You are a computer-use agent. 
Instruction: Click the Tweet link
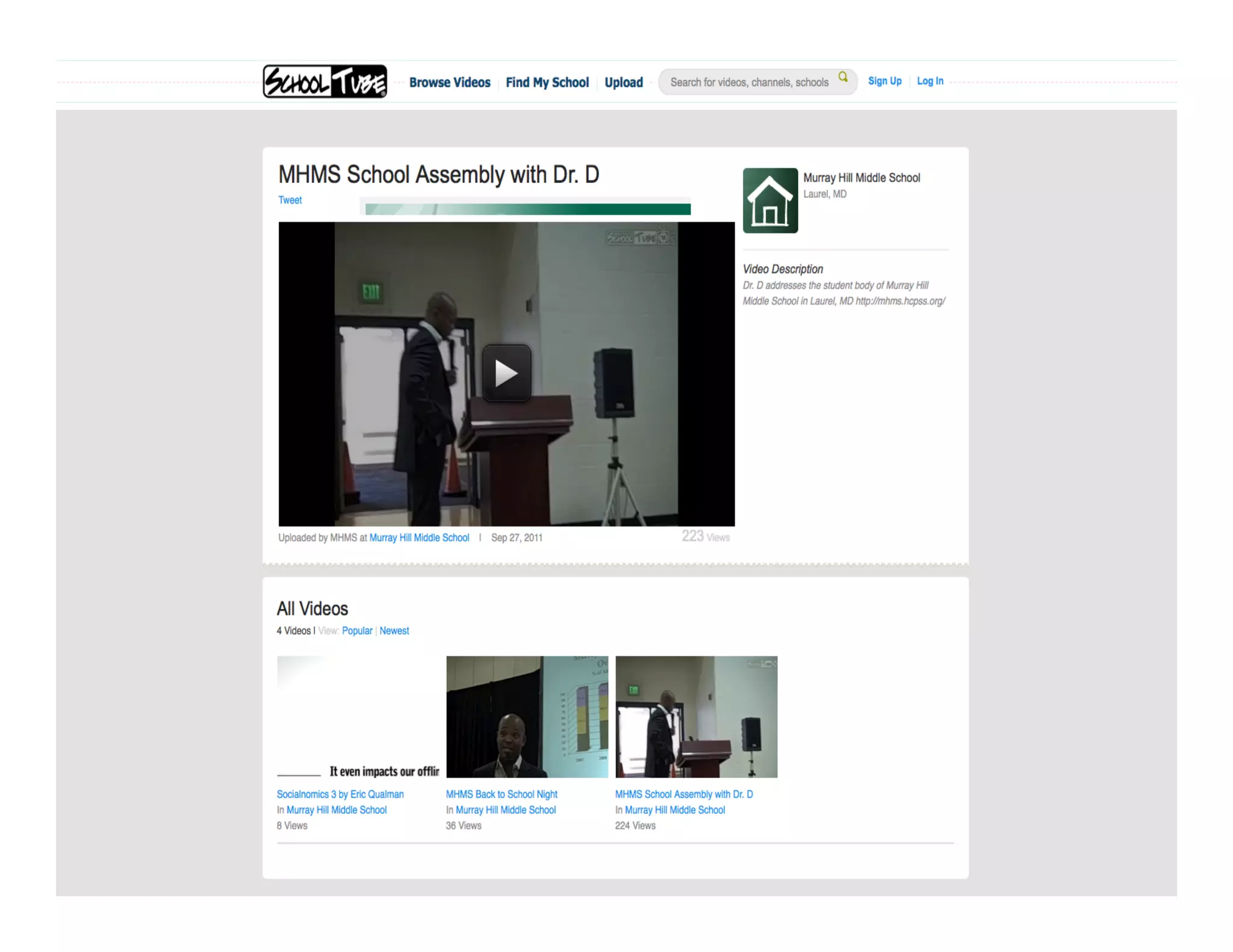click(x=290, y=200)
